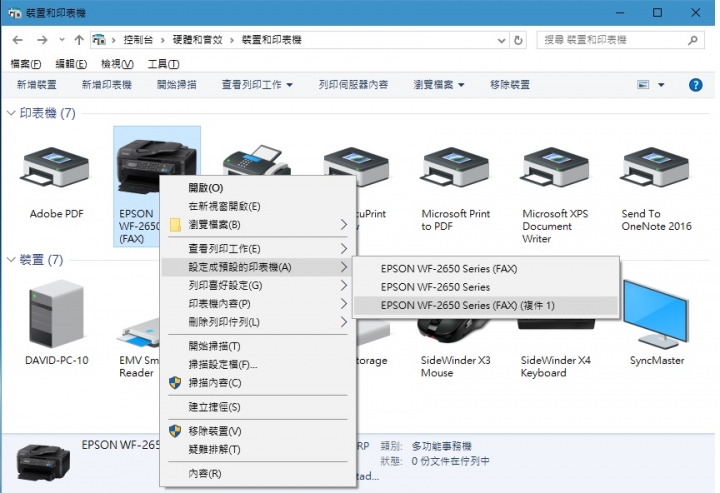This screenshot has width=720, height=493.
Task: Open the view options dropdown arrow
Action: [x=661, y=85]
